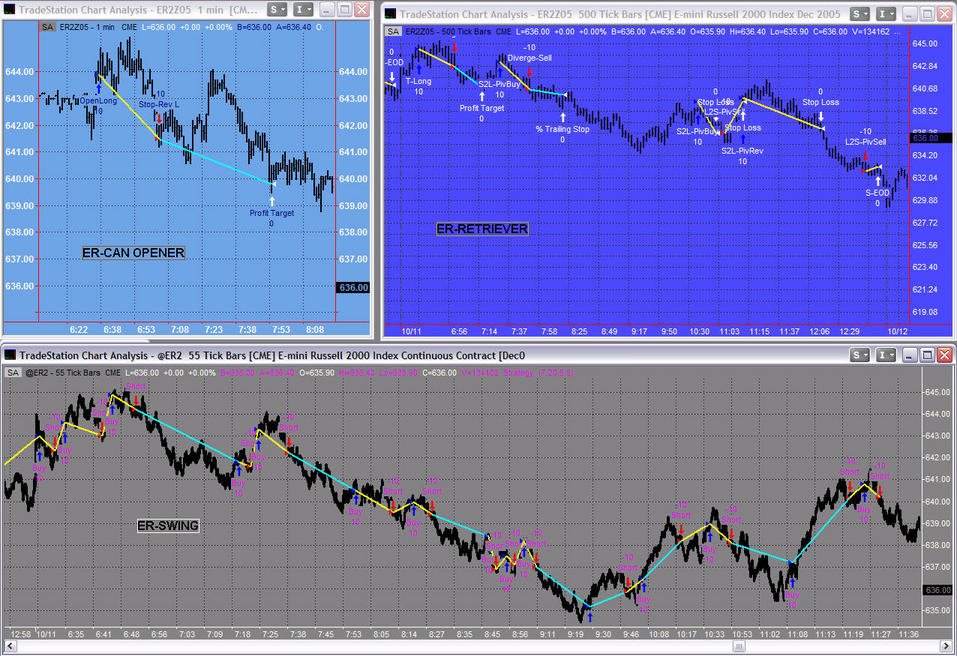
Task: Click the Profit Target label in the 500 Tick chart
Action: (x=482, y=108)
